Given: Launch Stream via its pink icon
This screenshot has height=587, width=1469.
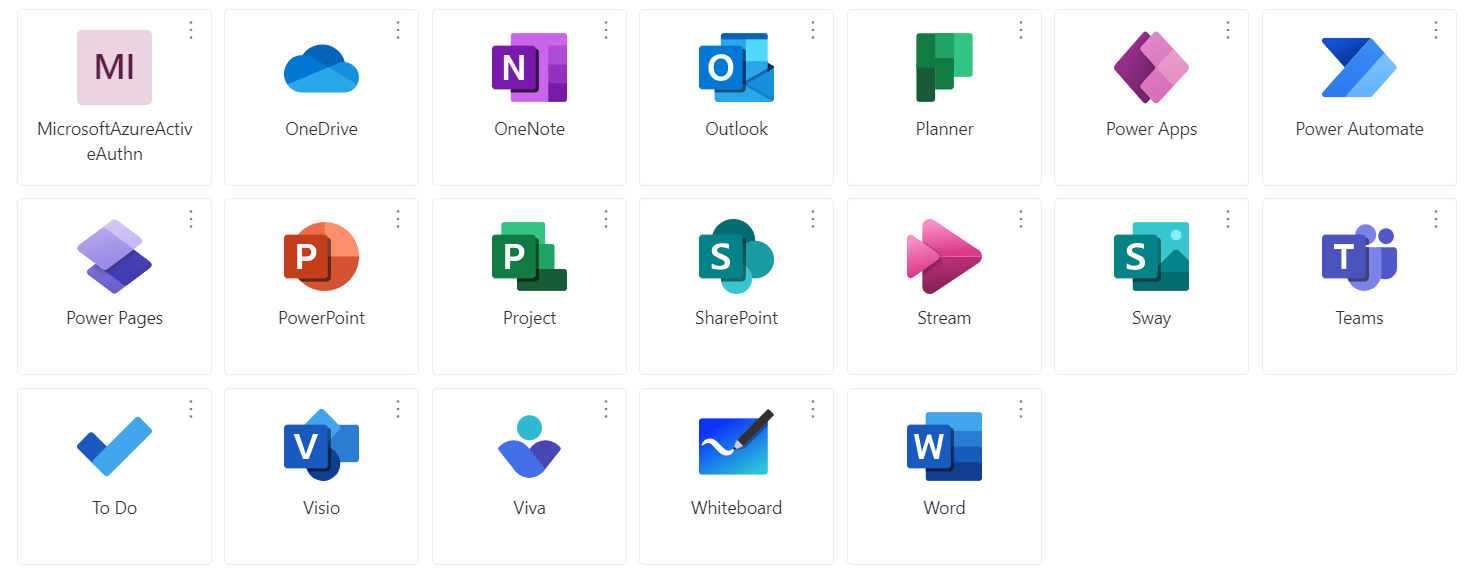Looking at the screenshot, I should pyautogui.click(x=944, y=256).
